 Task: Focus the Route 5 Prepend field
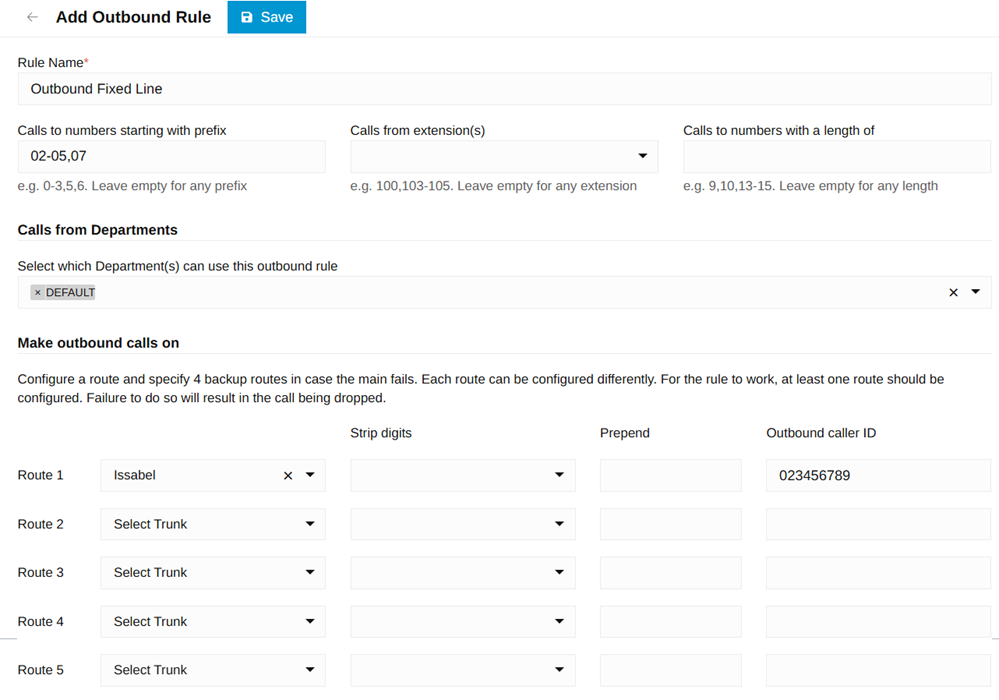tap(671, 670)
